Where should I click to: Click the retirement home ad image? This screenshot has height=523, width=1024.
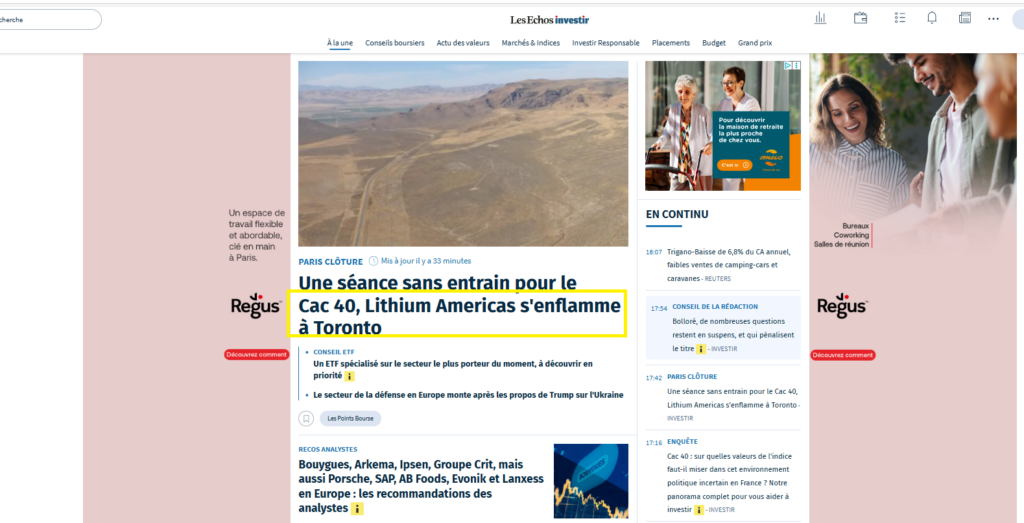click(723, 126)
